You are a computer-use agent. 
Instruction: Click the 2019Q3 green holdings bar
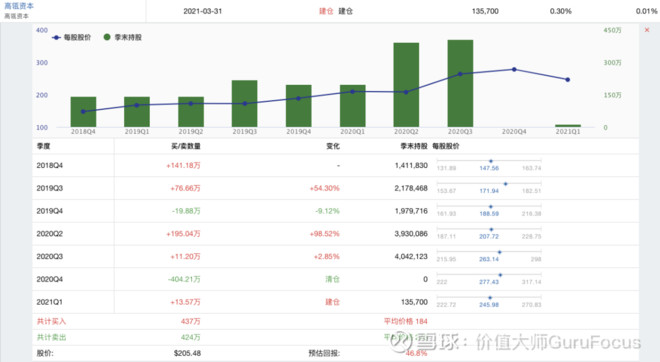245,104
